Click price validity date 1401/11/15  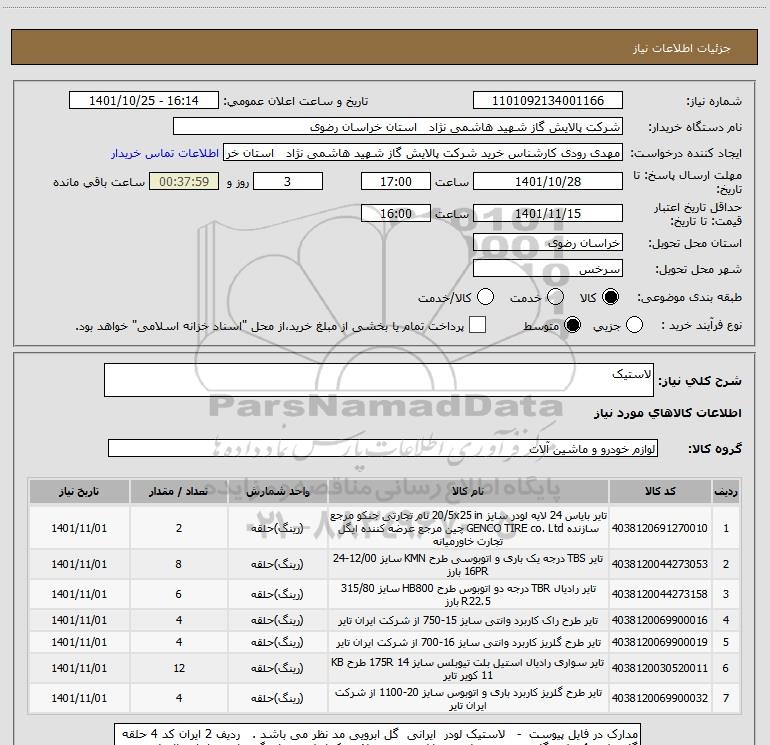tap(548, 214)
